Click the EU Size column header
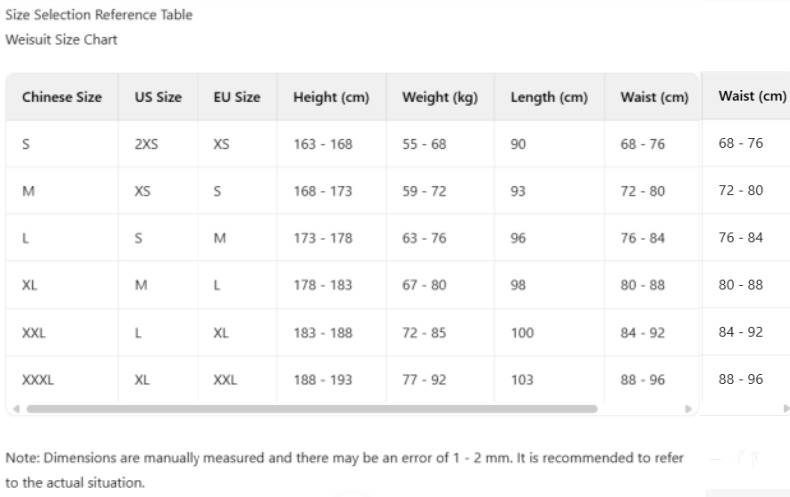The width and height of the screenshot is (790, 497). click(237, 98)
